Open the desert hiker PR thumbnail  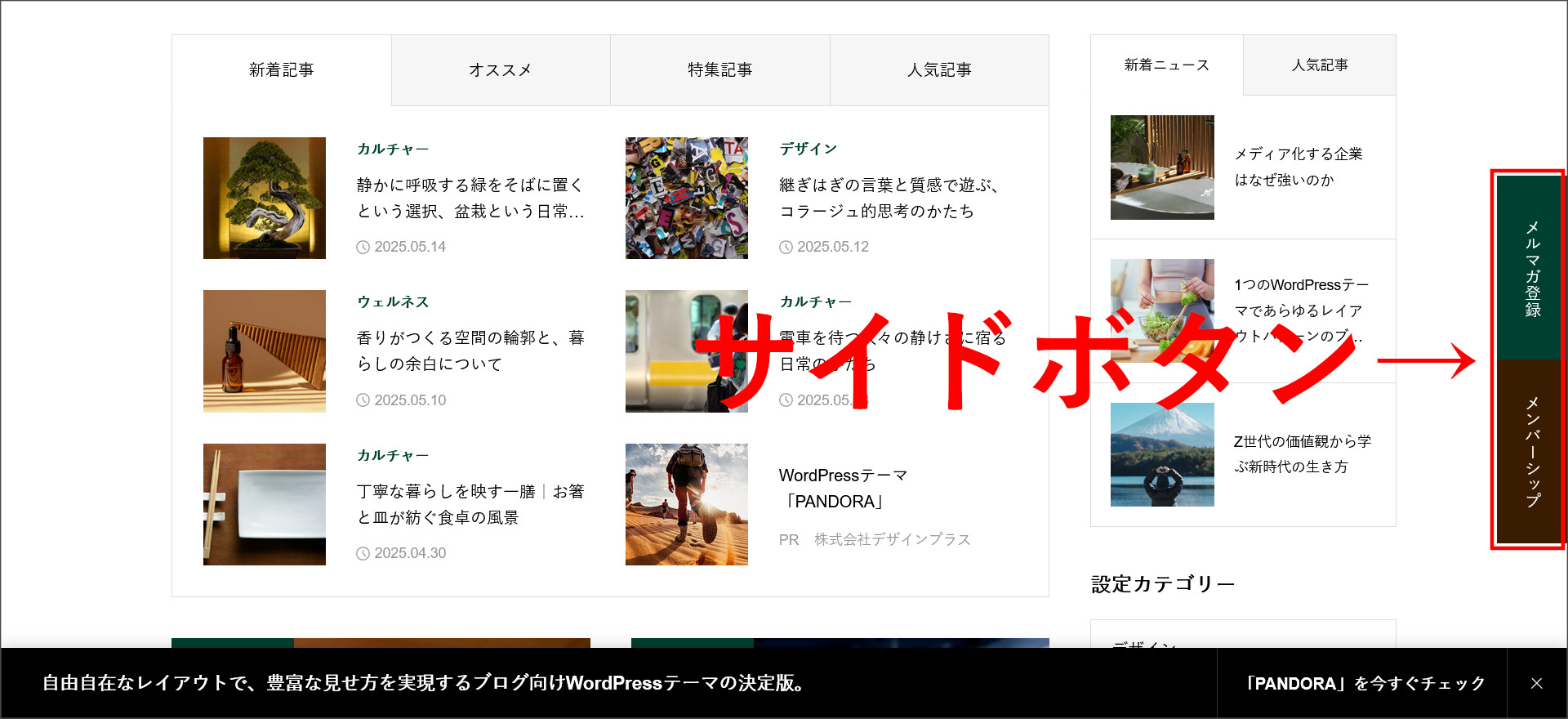686,504
